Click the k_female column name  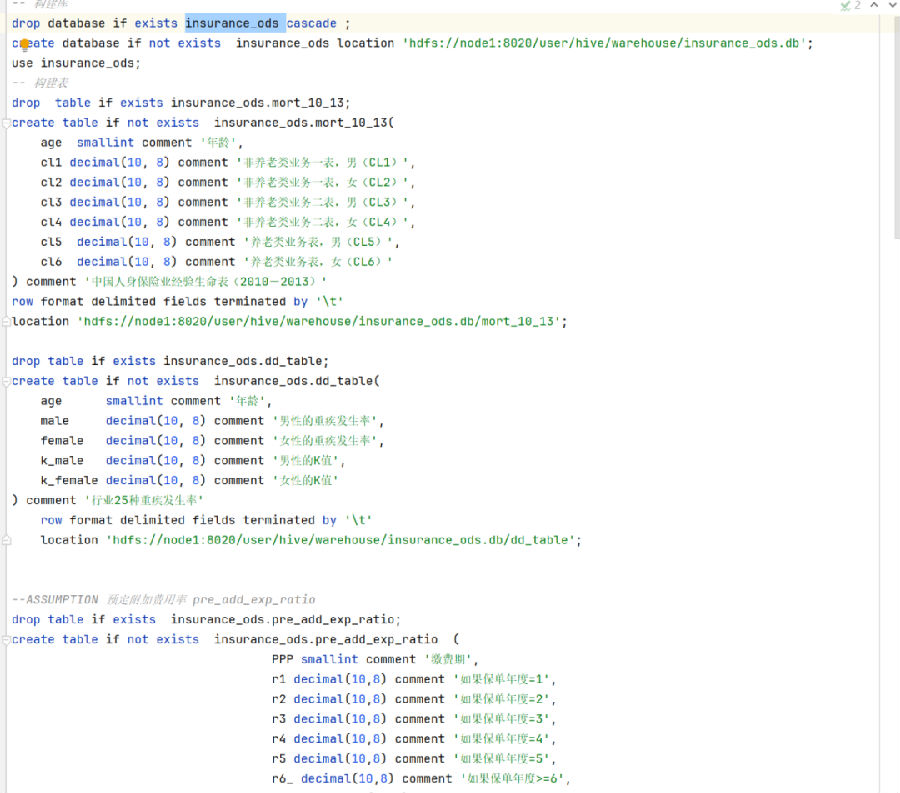[x=69, y=481]
